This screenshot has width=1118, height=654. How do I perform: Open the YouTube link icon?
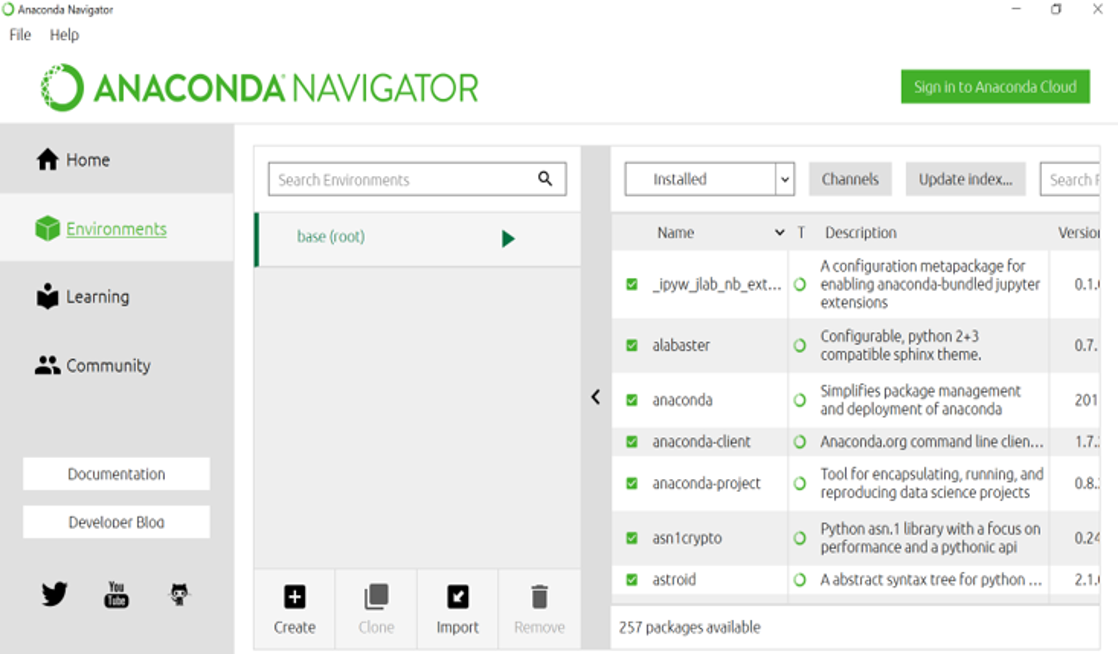116,593
